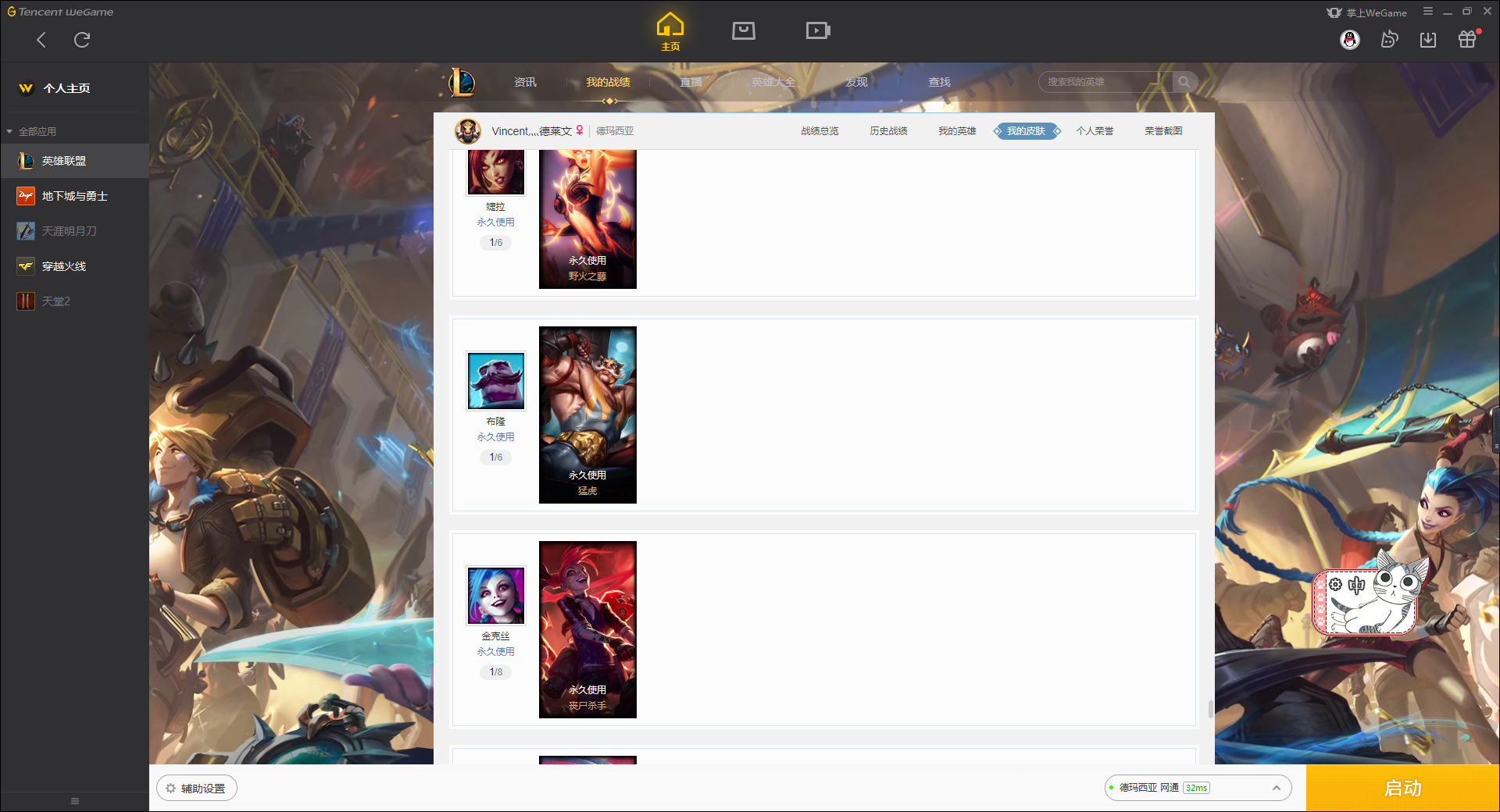Select 天涯明月刀 in the sidebar
Screen dimensions: 1500x812
[x=74, y=231]
